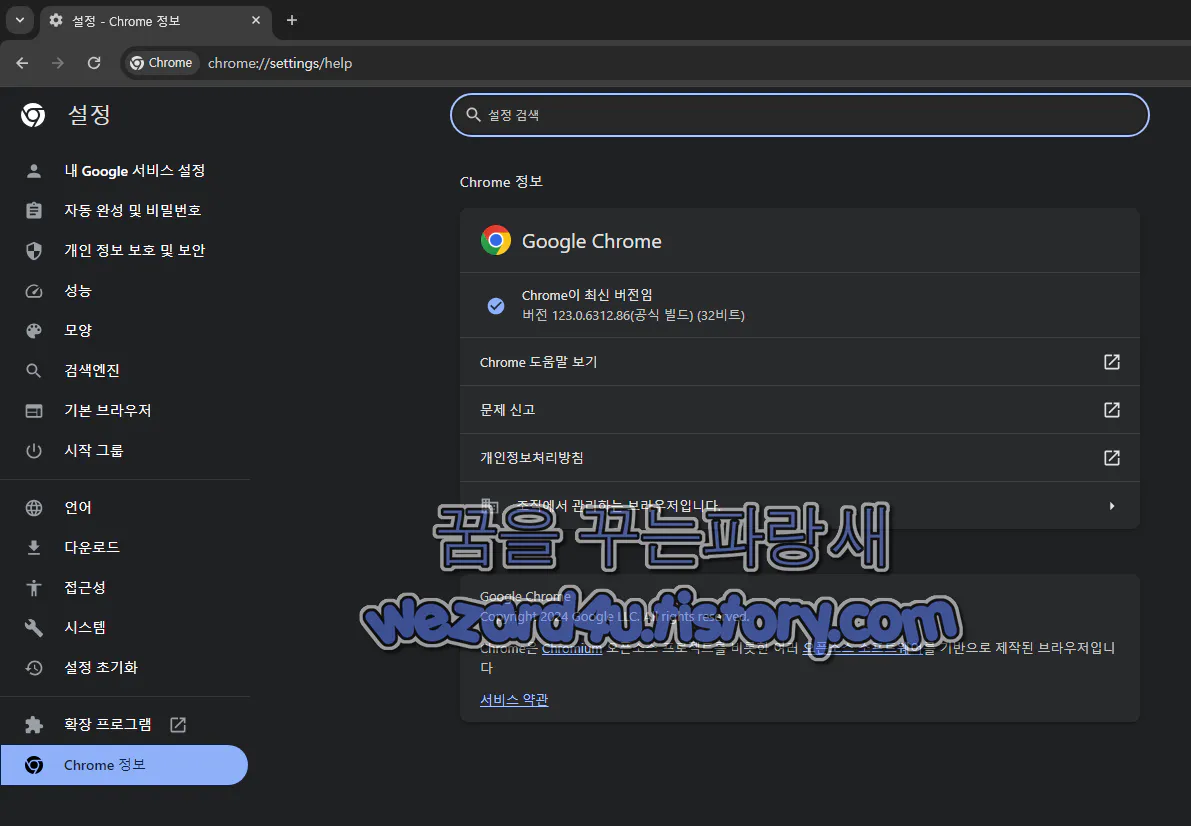Open 내 Google 서비스 설정 menu
The height and width of the screenshot is (826, 1191).
click(134, 171)
